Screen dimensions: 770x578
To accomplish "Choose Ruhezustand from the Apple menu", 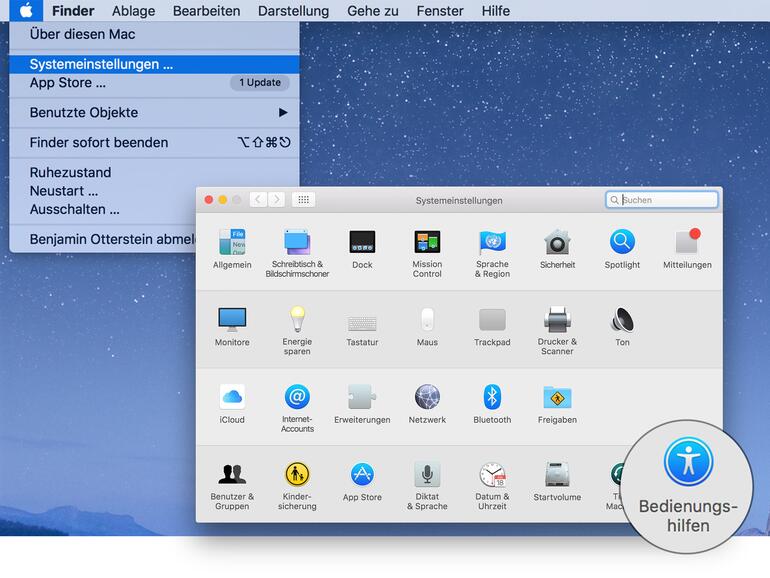I will 70,172.
